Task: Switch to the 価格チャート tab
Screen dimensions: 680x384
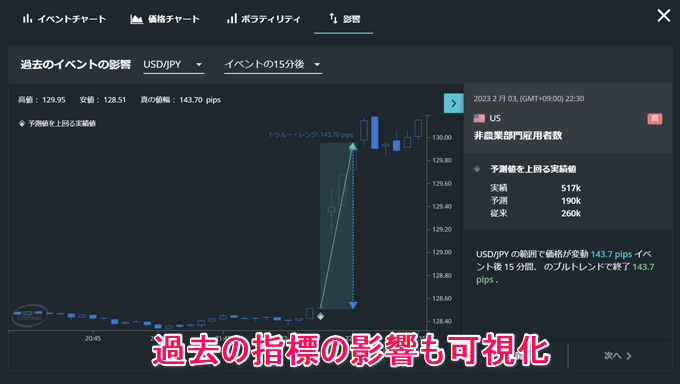Action: [165, 19]
